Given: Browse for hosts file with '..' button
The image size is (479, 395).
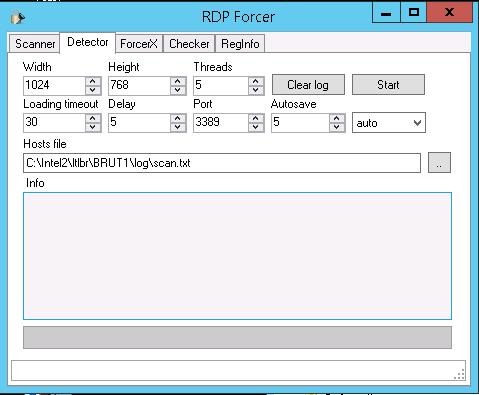Looking at the screenshot, I should (439, 163).
